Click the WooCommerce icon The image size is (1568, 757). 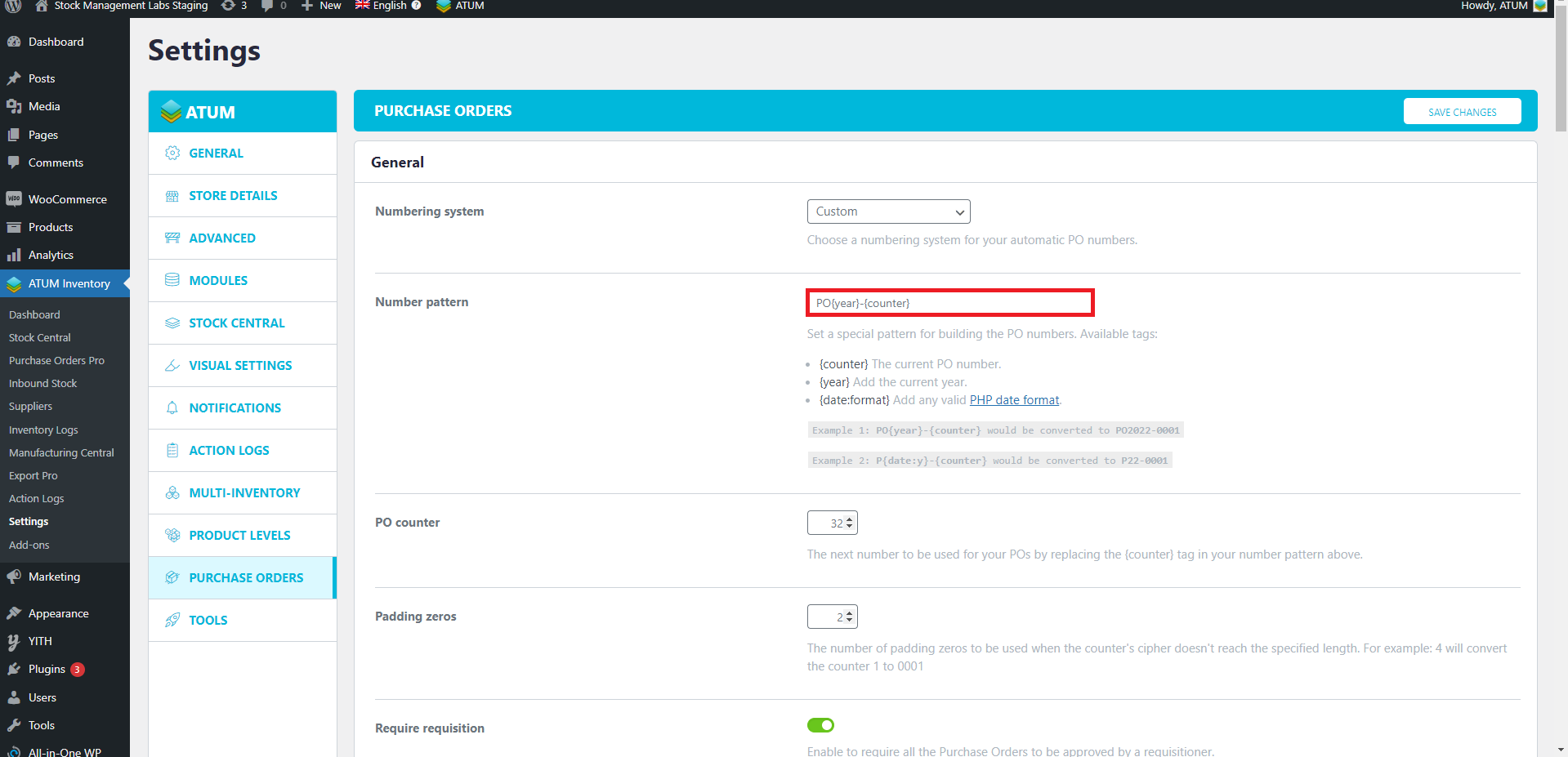pyautogui.click(x=14, y=199)
